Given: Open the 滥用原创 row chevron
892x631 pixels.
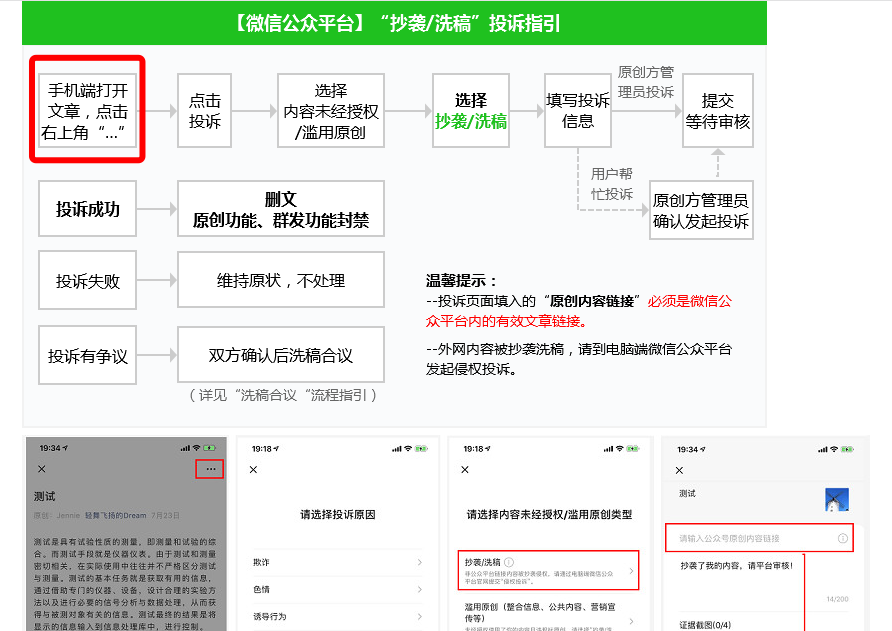Looking at the screenshot, I should point(631,621).
